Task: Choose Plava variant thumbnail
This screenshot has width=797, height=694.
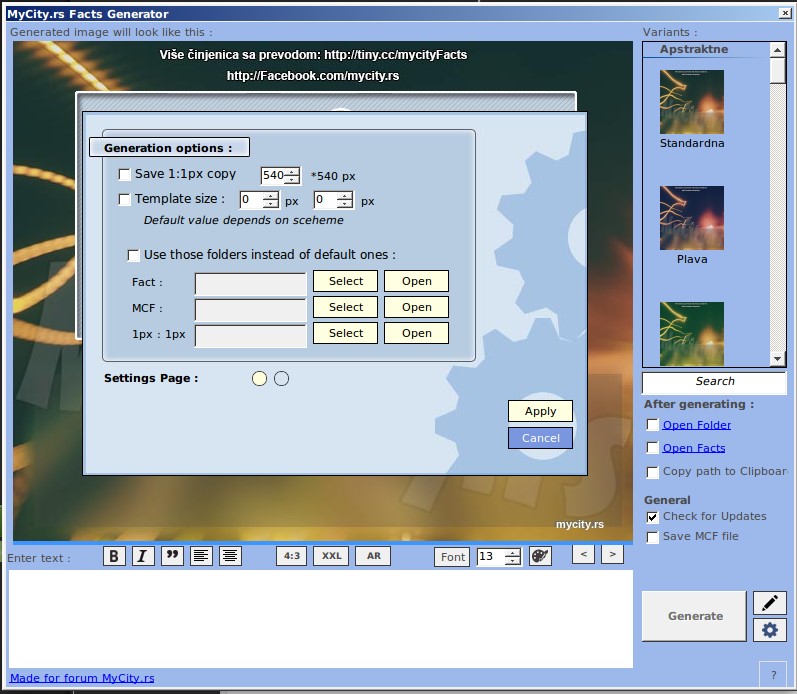Action: coord(692,218)
